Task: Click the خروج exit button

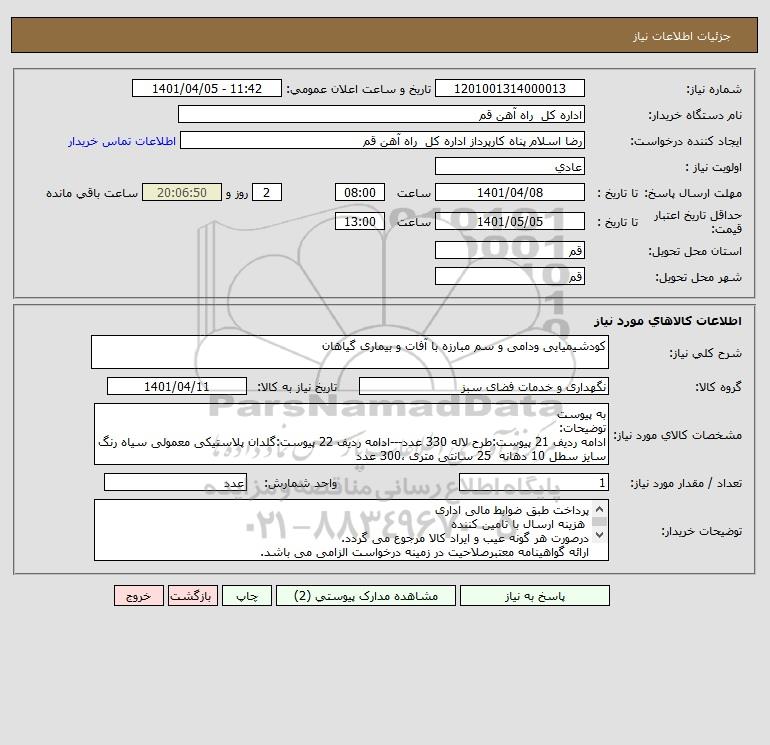Action: pyautogui.click(x=139, y=596)
